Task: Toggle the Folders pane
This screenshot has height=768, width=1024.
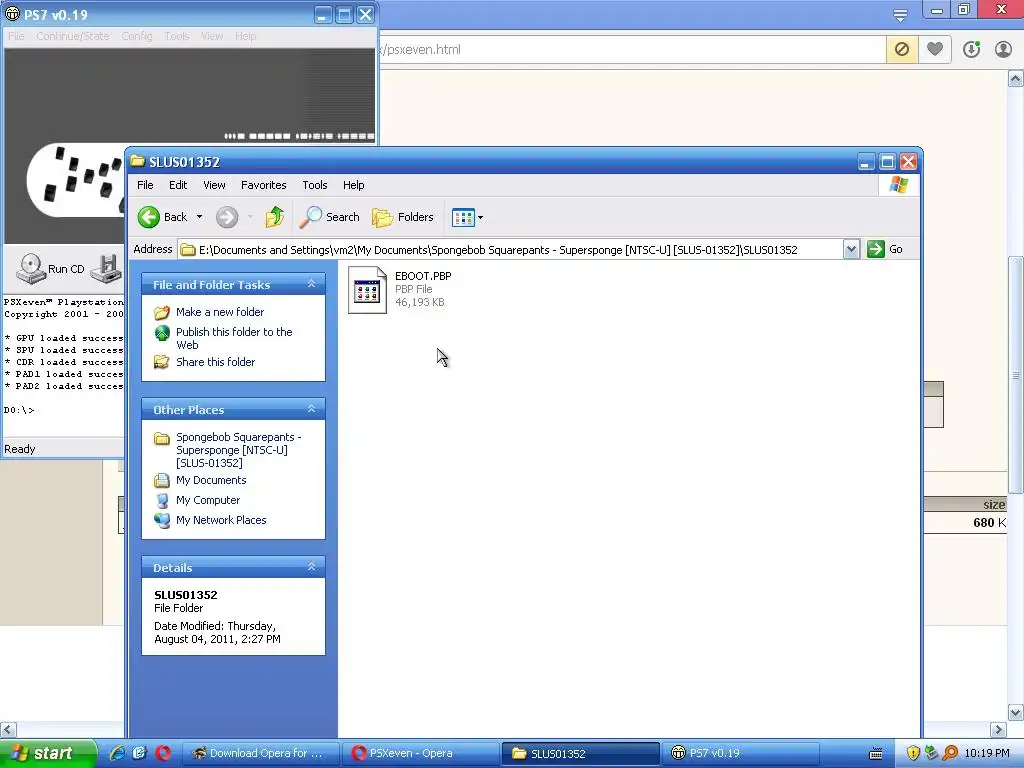Action: 403,217
